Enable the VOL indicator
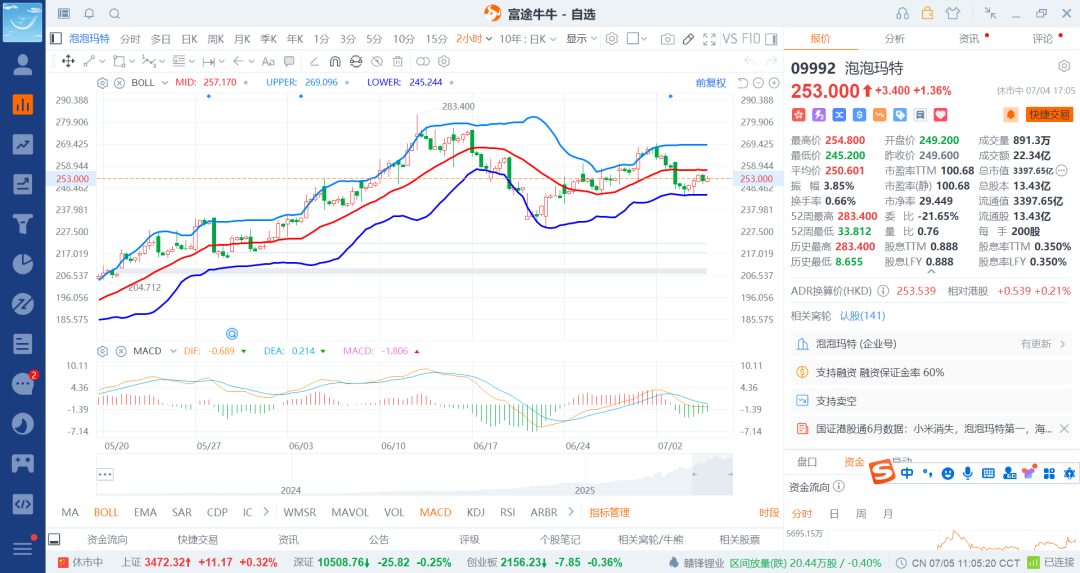Viewport: 1080px width, 573px height. (394, 512)
